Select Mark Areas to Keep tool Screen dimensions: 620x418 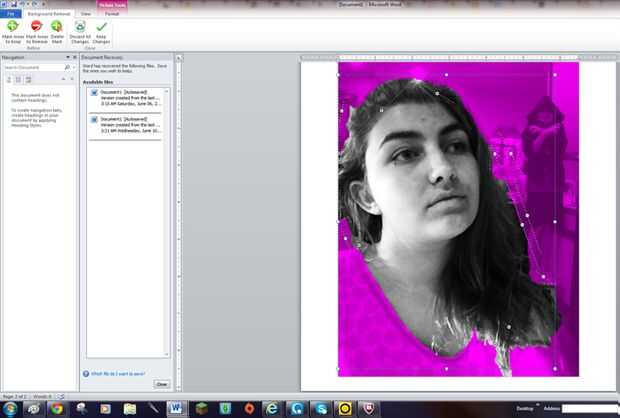(x=13, y=32)
